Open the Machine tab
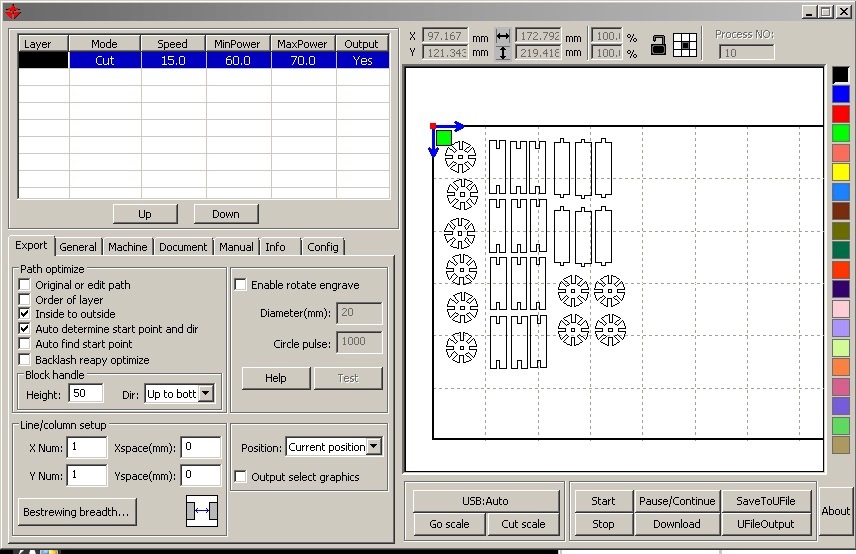 coord(127,247)
